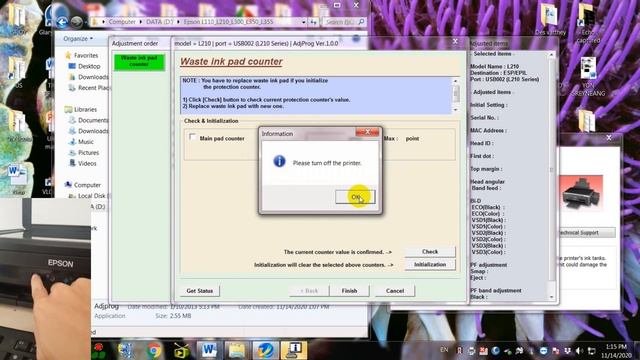This screenshot has width=640, height=360.
Task: Close the AdjProg adjustment window
Action: tap(456, 42)
